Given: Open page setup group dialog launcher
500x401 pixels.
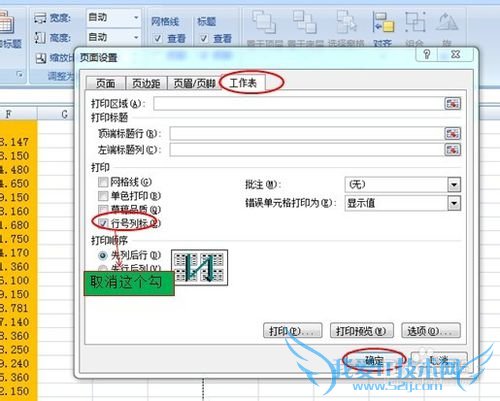Looking at the screenshot, I should tap(19, 75).
